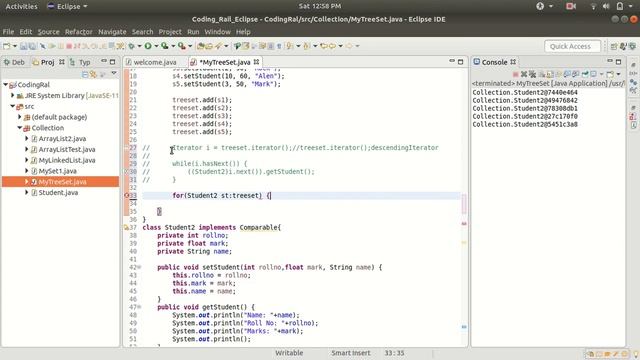Image resolution: width=640 pixels, height=360 pixels.
Task: Click the External Tools run icon
Action: 182,46
